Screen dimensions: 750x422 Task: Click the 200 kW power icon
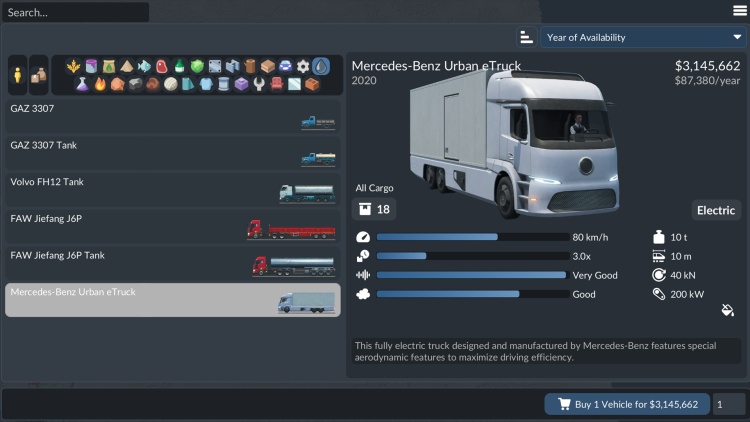pos(659,294)
